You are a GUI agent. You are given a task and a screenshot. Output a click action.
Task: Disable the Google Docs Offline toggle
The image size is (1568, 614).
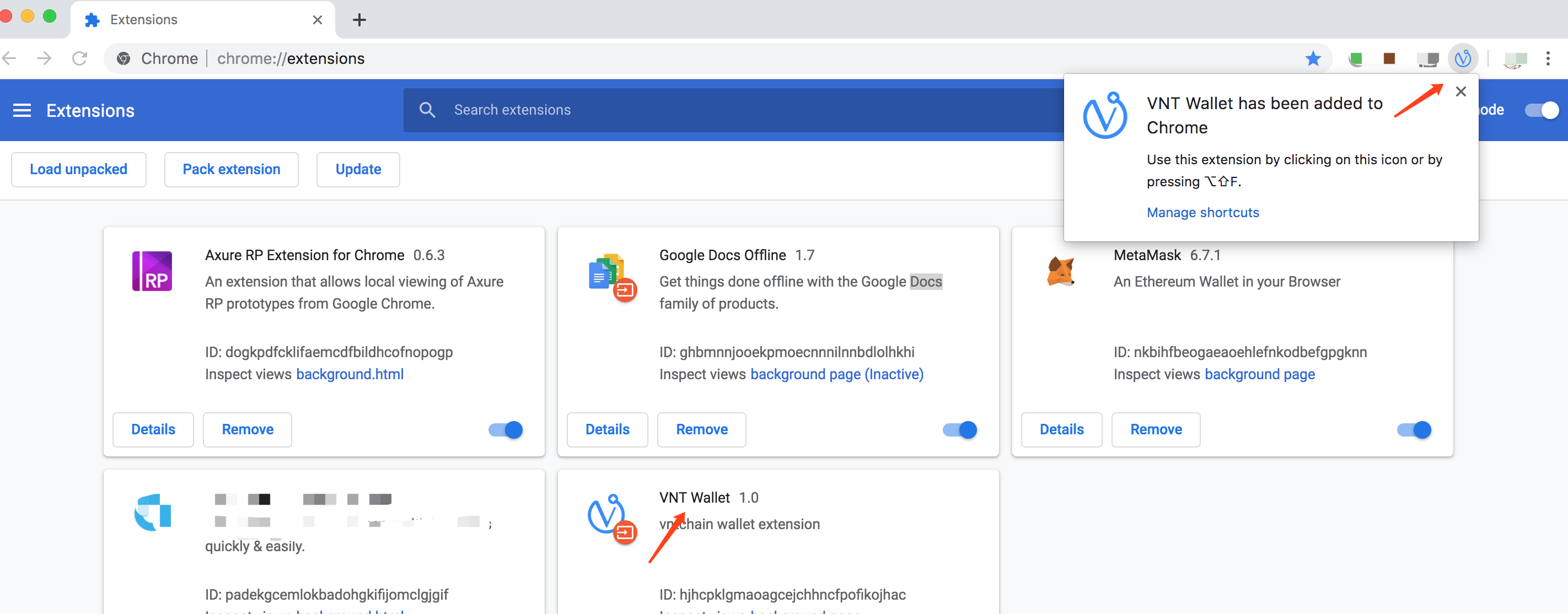click(x=959, y=429)
